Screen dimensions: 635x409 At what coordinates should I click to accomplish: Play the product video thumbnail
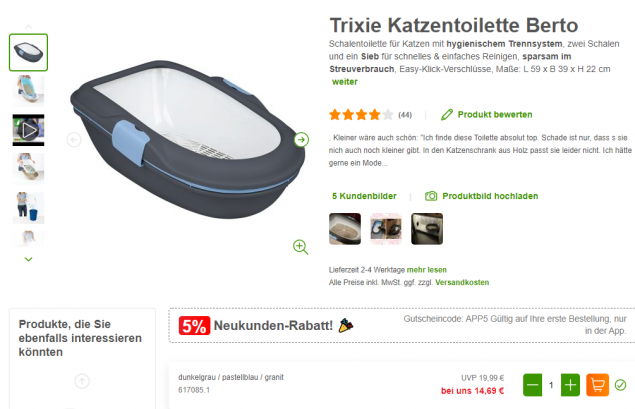28,130
